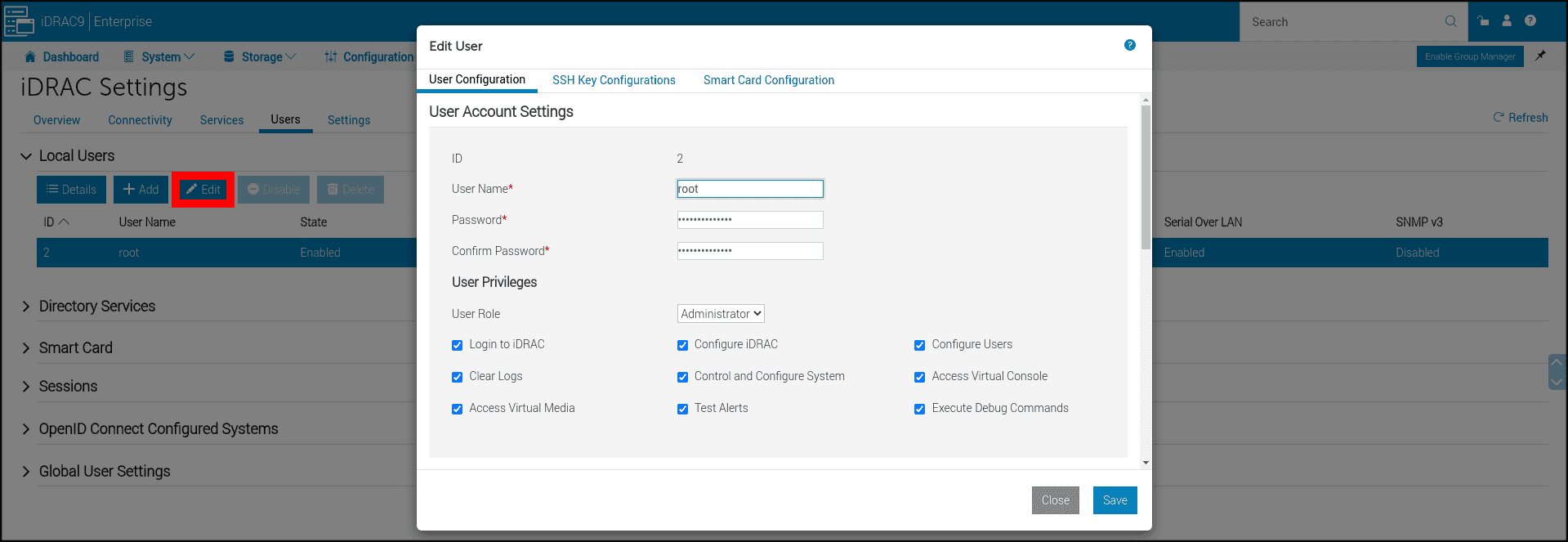Open the header help question mark icon
Image resolution: width=1568 pixels, height=542 pixels.
pos(1530,21)
